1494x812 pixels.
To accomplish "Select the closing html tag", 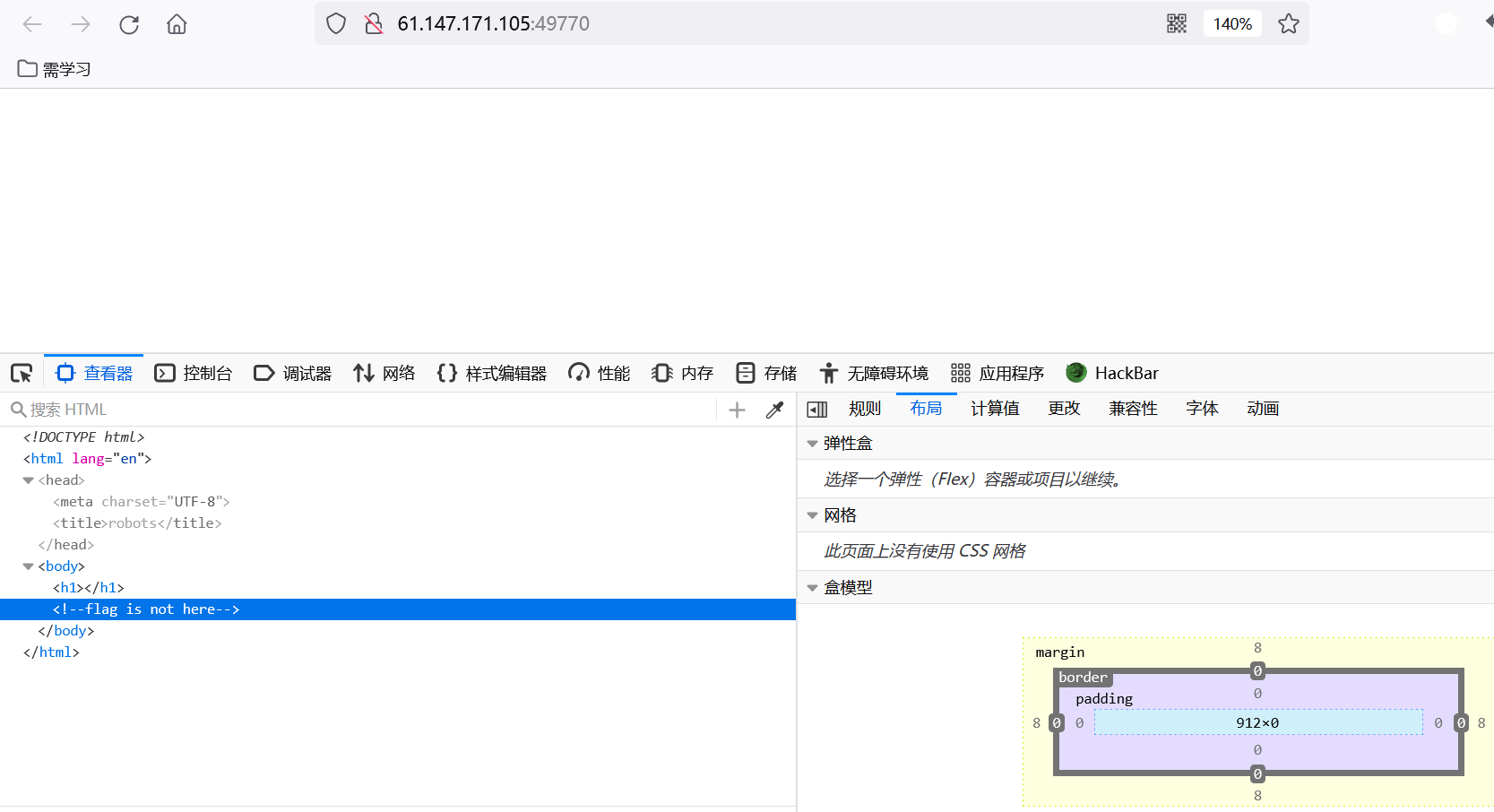I will (x=51, y=652).
